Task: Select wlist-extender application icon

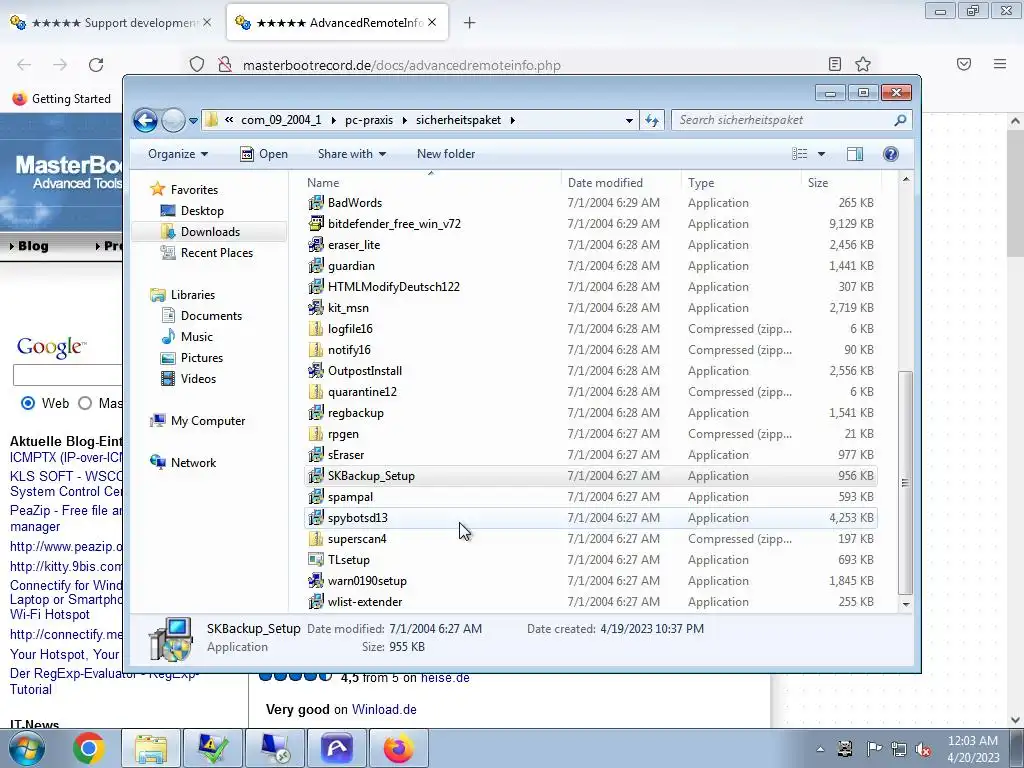Action: coord(316,601)
